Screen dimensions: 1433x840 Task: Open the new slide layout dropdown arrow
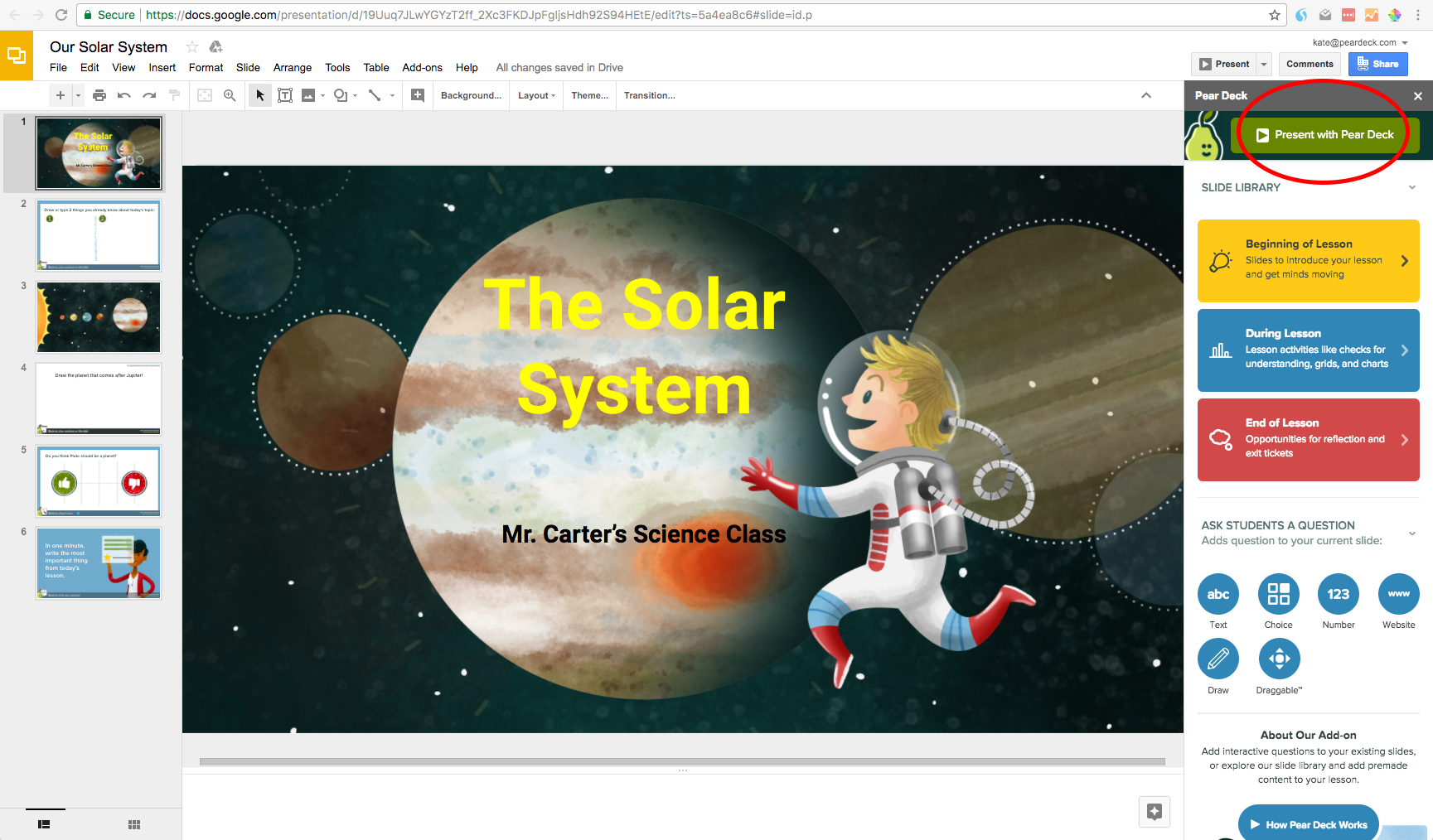pos(79,95)
